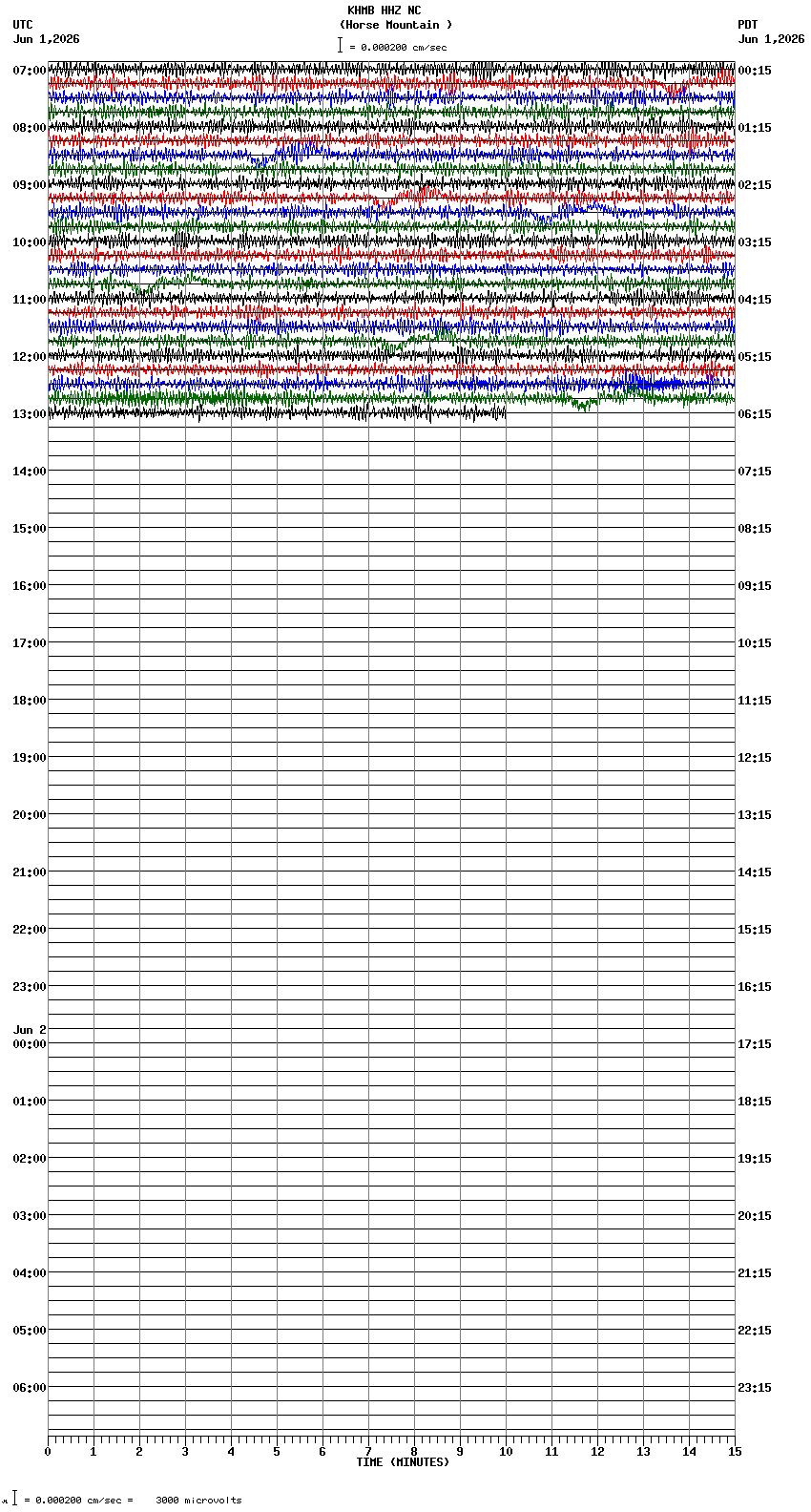Click the 10:00 UTC time label
Viewport: 811px width, 1512px height.
pyautogui.click(x=30, y=242)
